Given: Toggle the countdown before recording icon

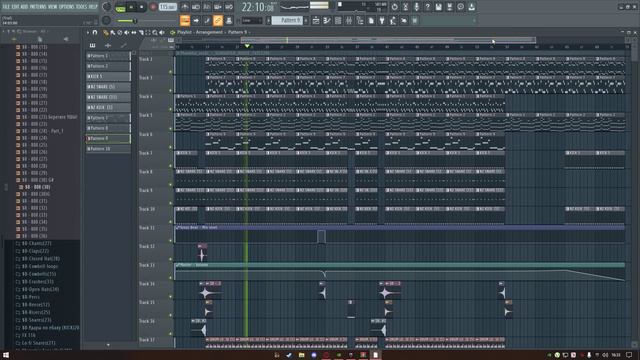Looking at the screenshot, I should click(x=207, y=7).
